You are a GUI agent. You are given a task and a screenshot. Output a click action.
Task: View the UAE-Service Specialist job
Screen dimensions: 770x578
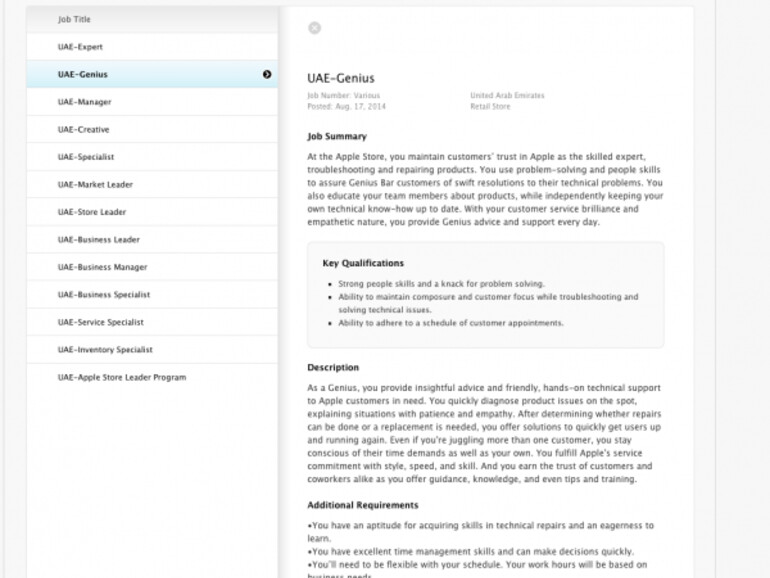pyautogui.click(x=101, y=322)
